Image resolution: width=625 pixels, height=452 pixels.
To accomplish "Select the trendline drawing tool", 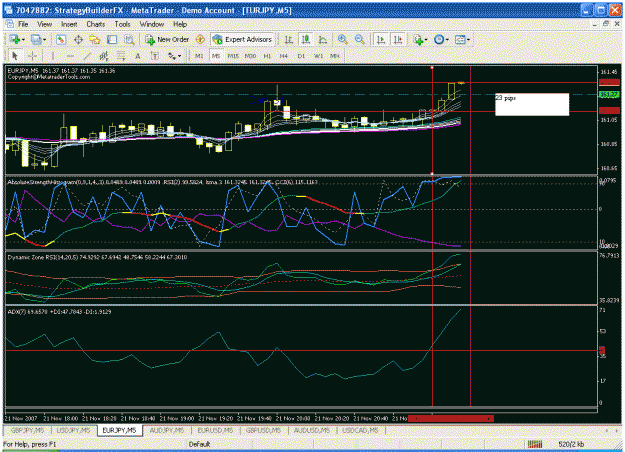I will tap(87, 56).
